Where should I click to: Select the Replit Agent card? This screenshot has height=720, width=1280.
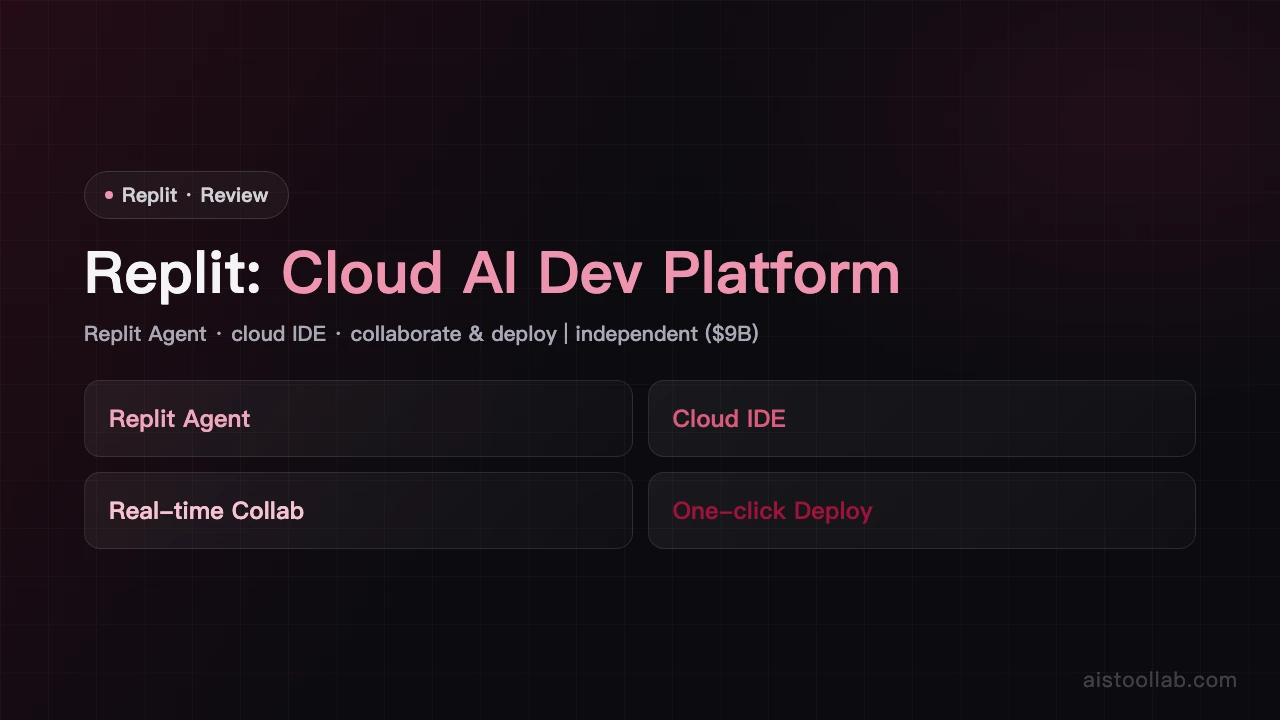coord(358,418)
